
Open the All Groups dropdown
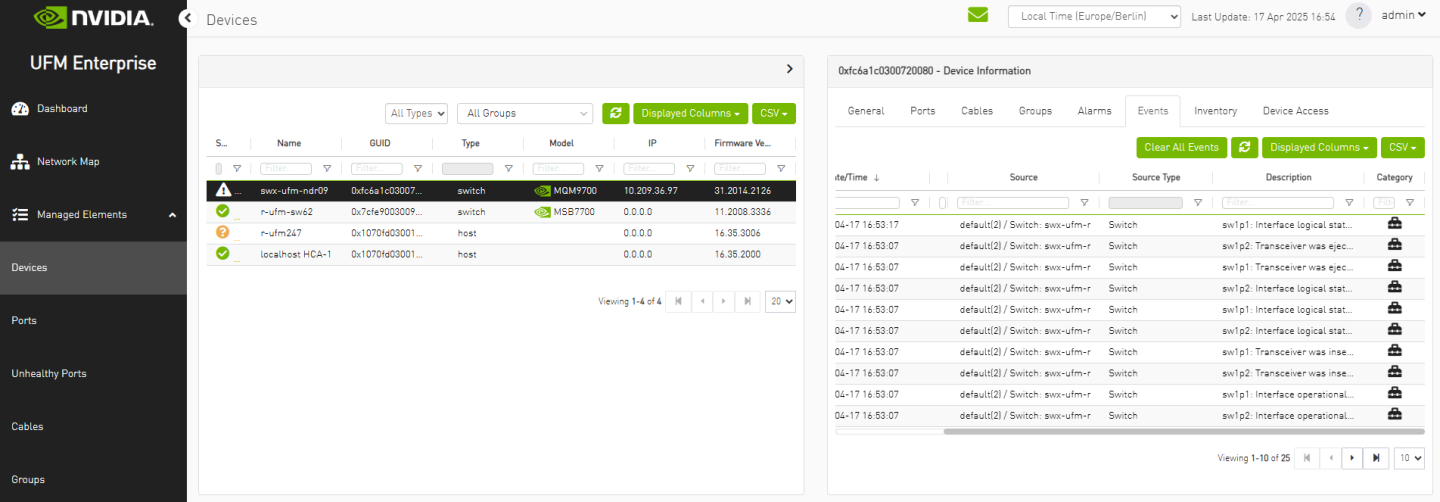click(x=524, y=114)
